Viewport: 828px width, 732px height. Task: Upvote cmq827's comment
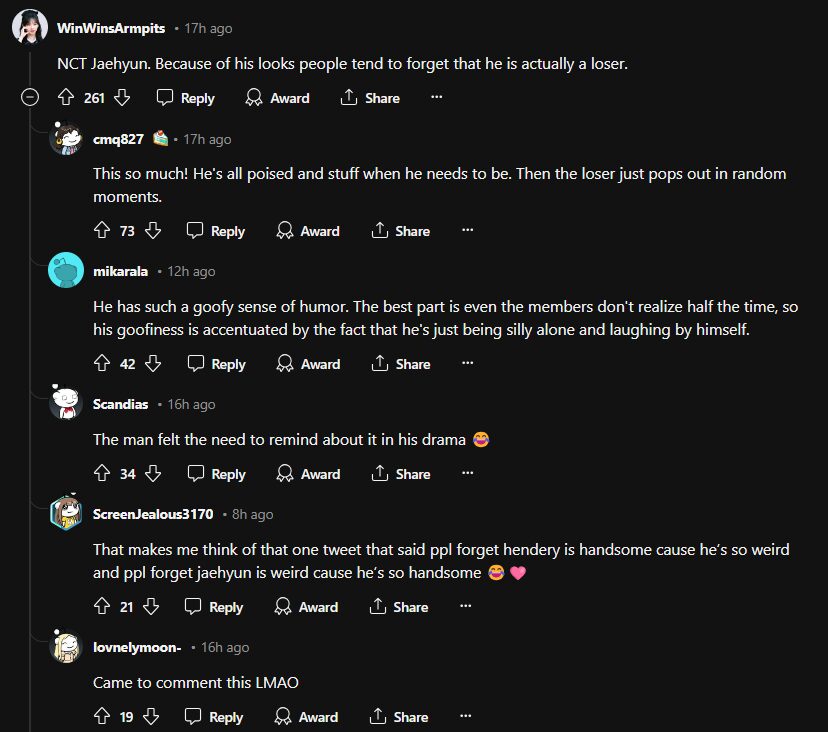tap(101, 231)
